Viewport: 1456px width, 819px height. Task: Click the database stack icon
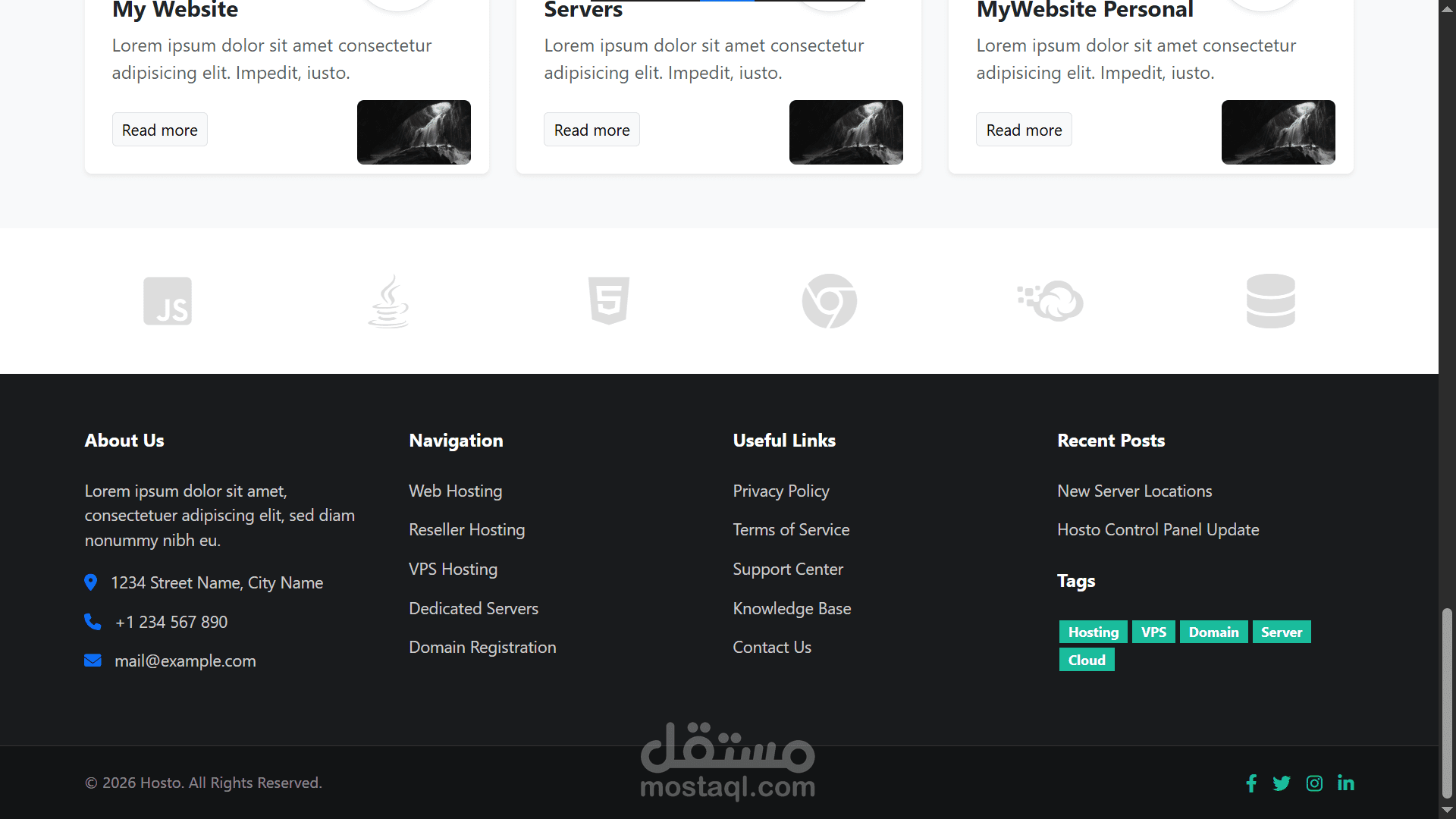[1271, 301]
